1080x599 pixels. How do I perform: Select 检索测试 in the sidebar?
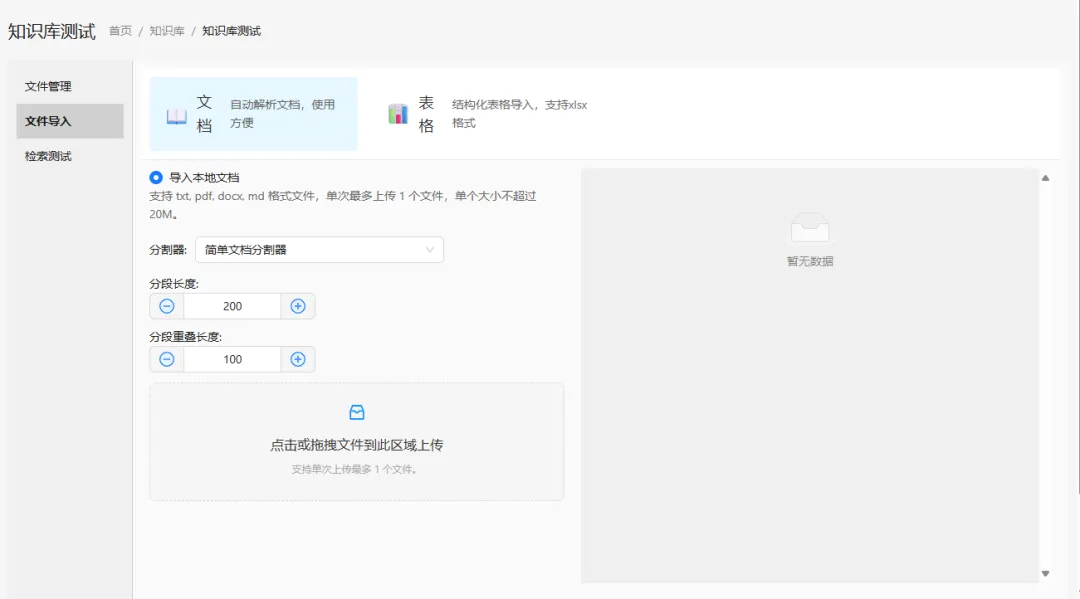tap(48, 156)
